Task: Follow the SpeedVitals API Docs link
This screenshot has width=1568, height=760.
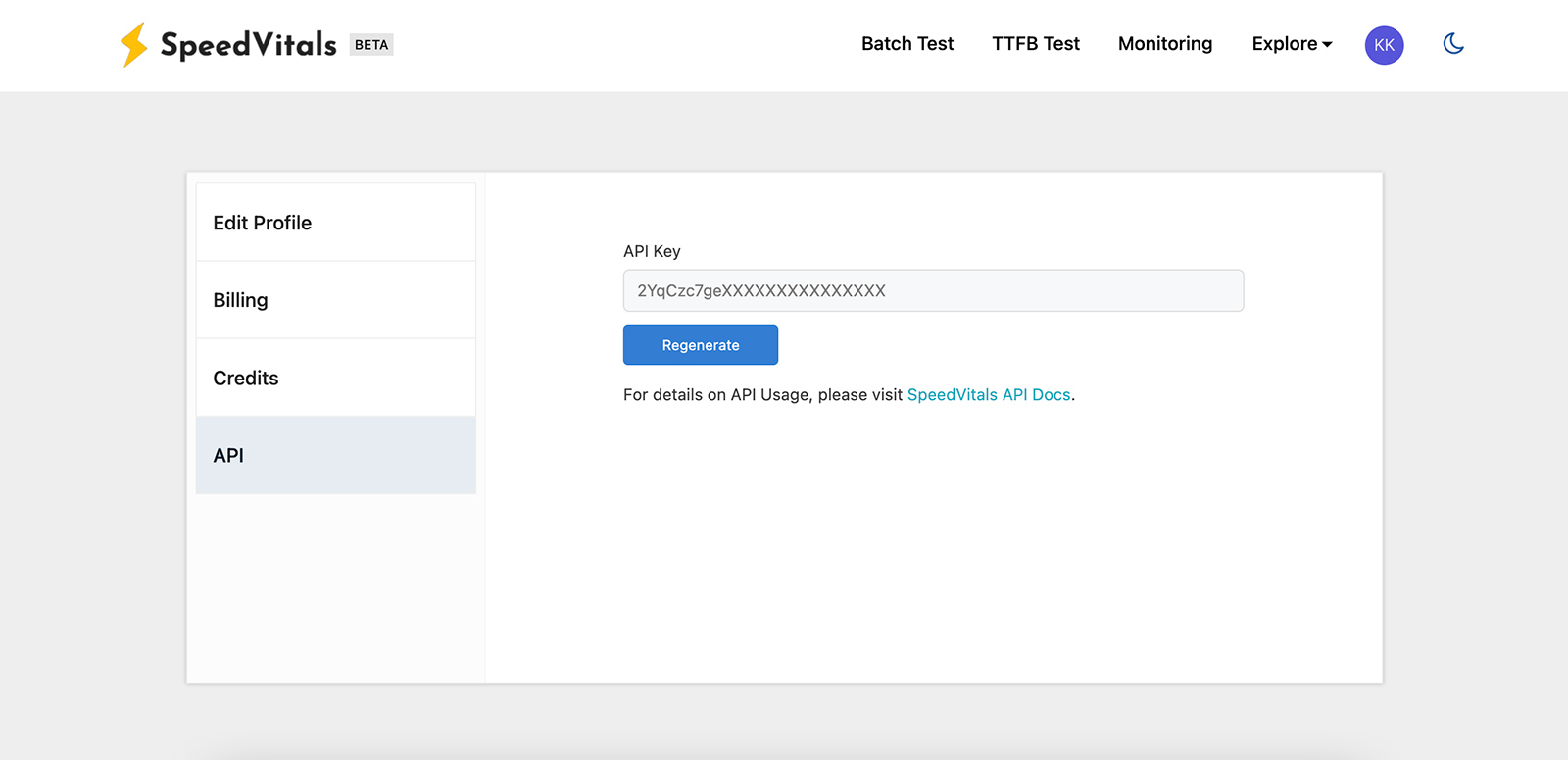Action: pyautogui.click(x=988, y=395)
